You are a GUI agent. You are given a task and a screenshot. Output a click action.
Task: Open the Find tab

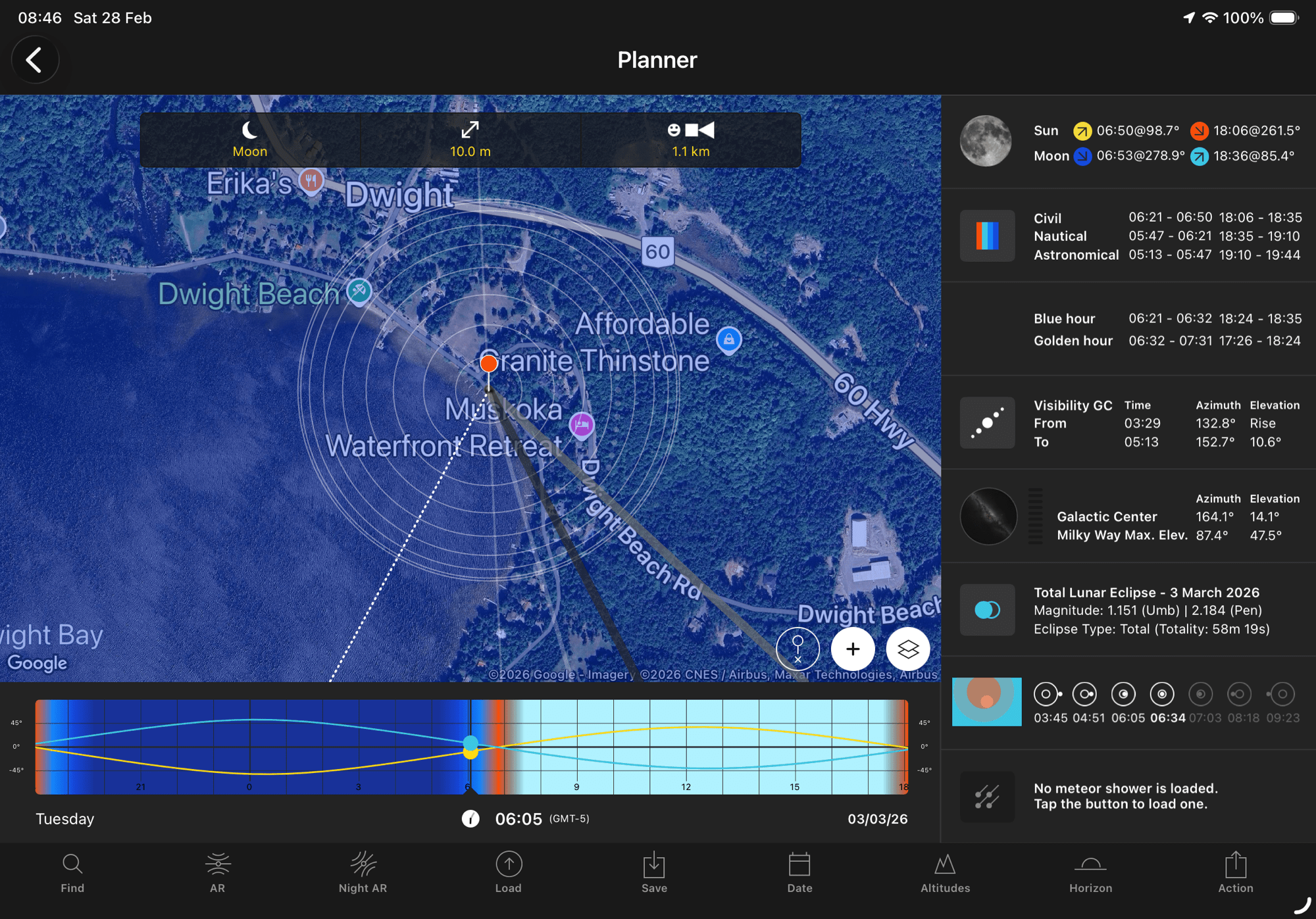pyautogui.click(x=72, y=872)
